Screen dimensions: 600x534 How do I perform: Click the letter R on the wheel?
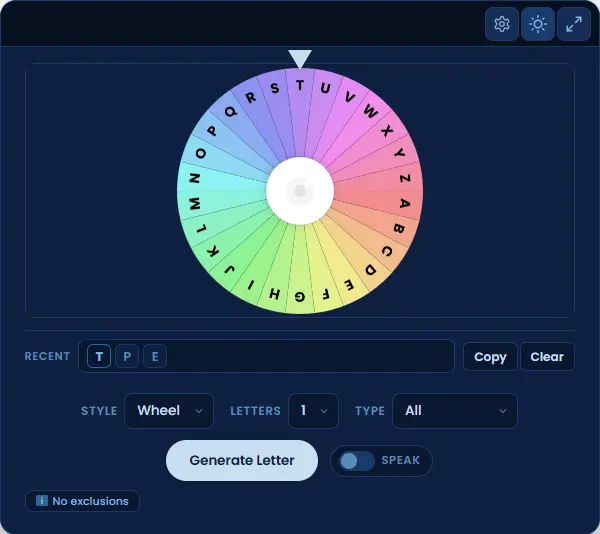point(251,97)
